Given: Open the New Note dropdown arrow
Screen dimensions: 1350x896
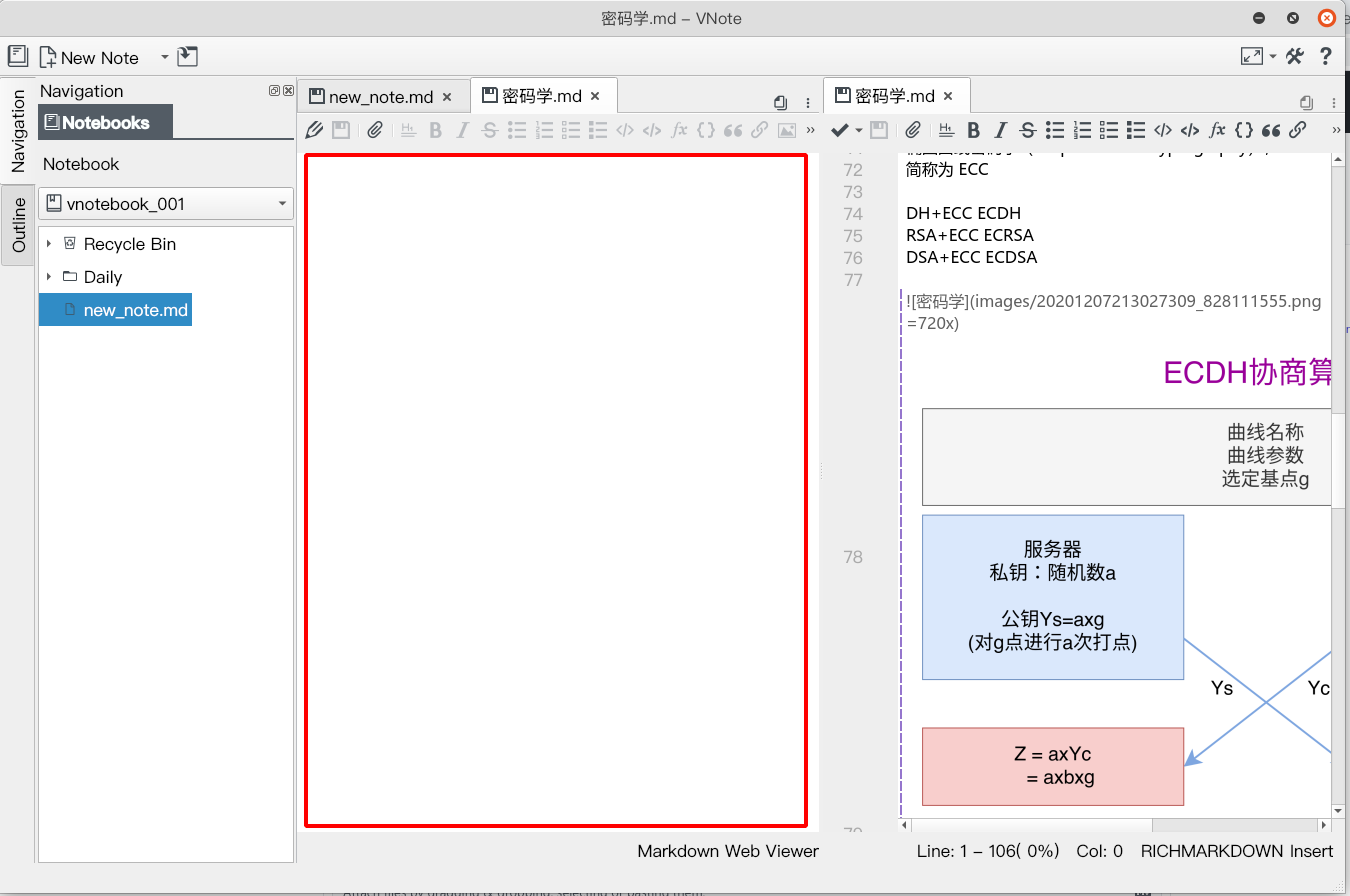Looking at the screenshot, I should point(164,57).
